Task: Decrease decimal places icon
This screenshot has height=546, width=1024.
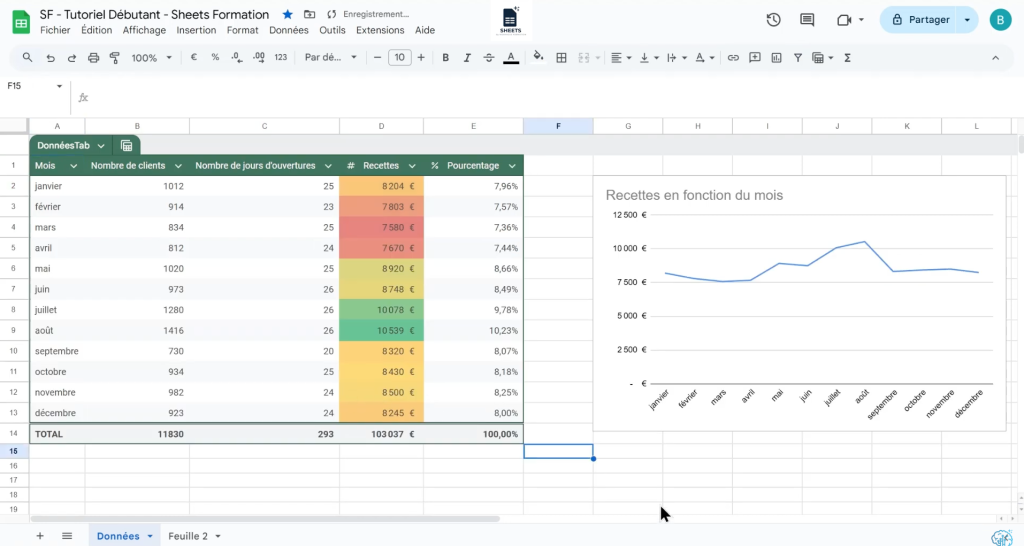Action: coord(236,57)
